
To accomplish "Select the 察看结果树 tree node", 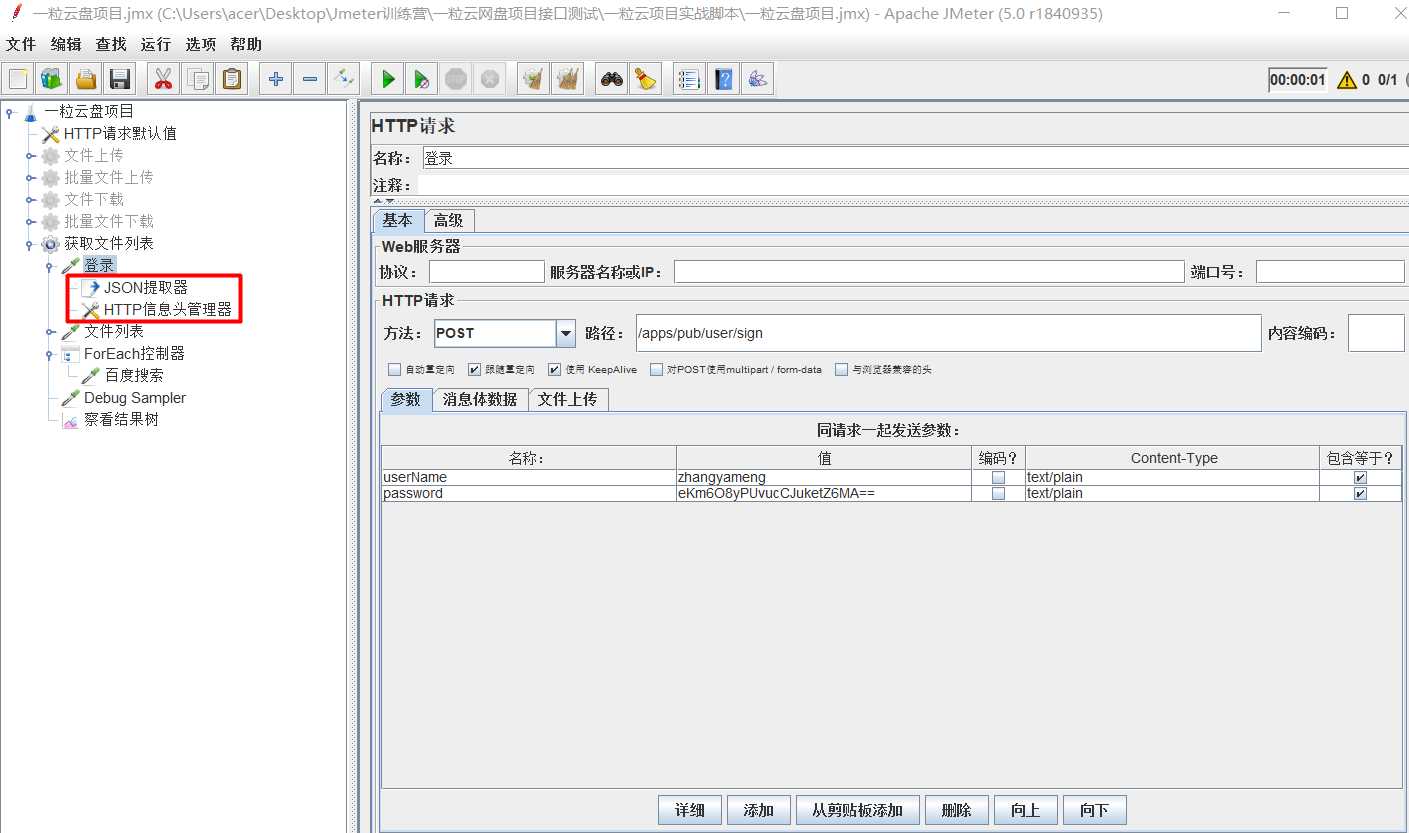I will [x=121, y=420].
